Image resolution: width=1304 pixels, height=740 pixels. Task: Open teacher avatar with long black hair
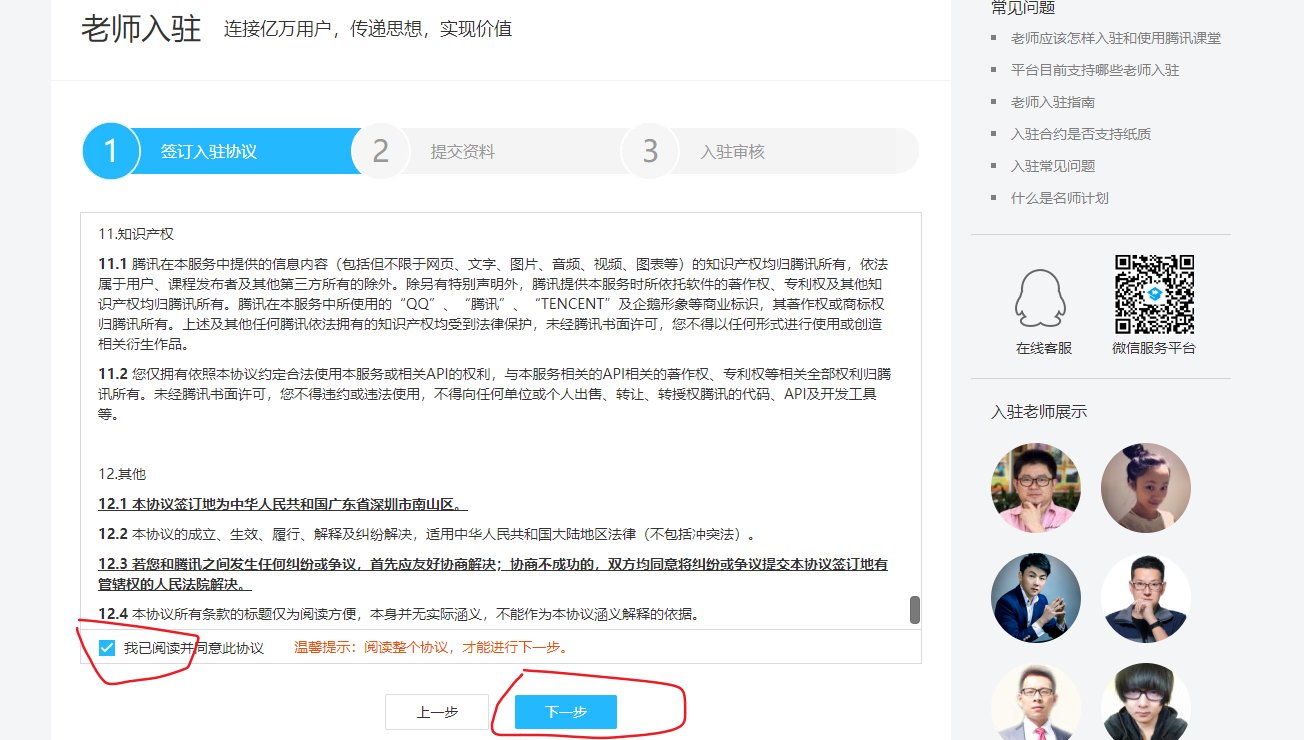pyautogui.click(x=1146, y=702)
